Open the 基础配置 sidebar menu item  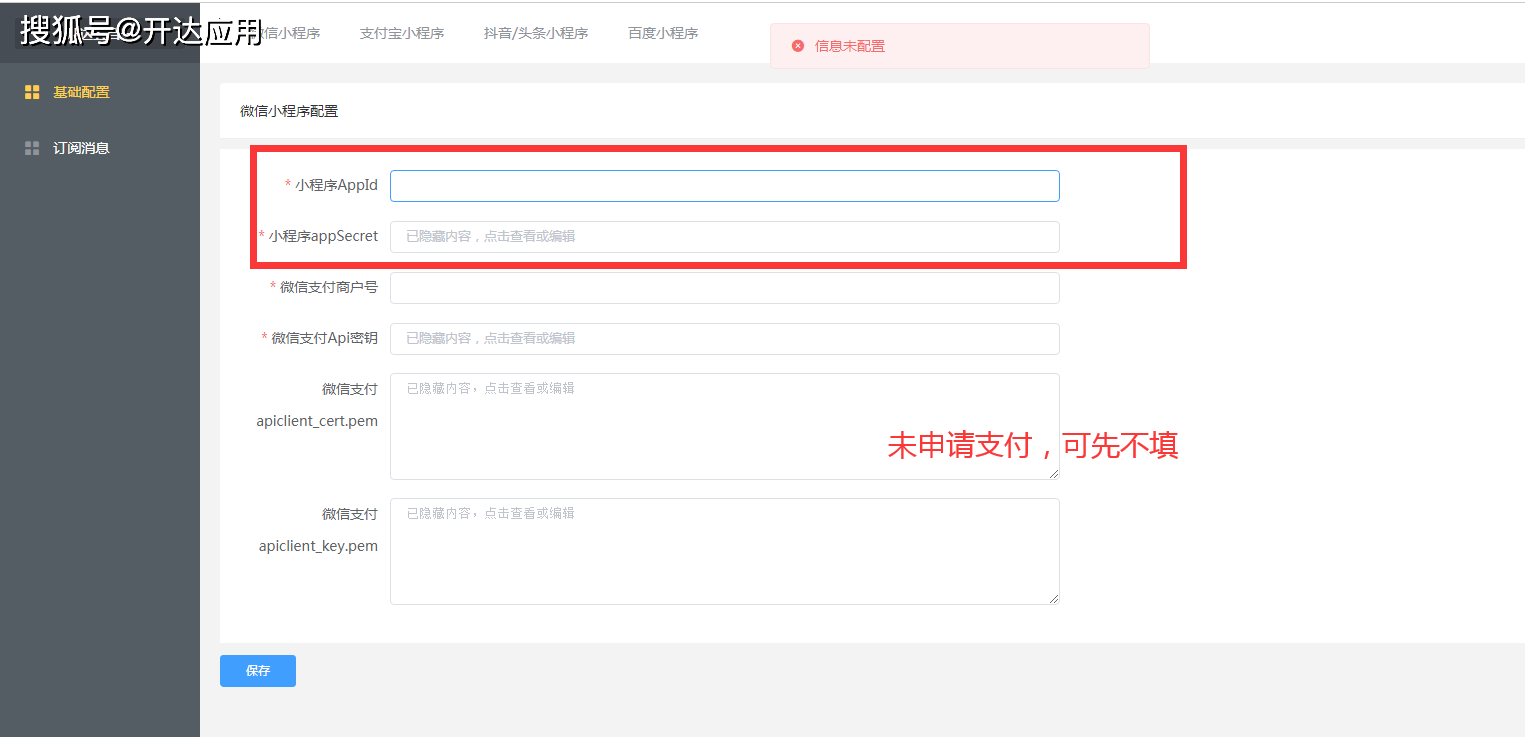click(x=81, y=92)
